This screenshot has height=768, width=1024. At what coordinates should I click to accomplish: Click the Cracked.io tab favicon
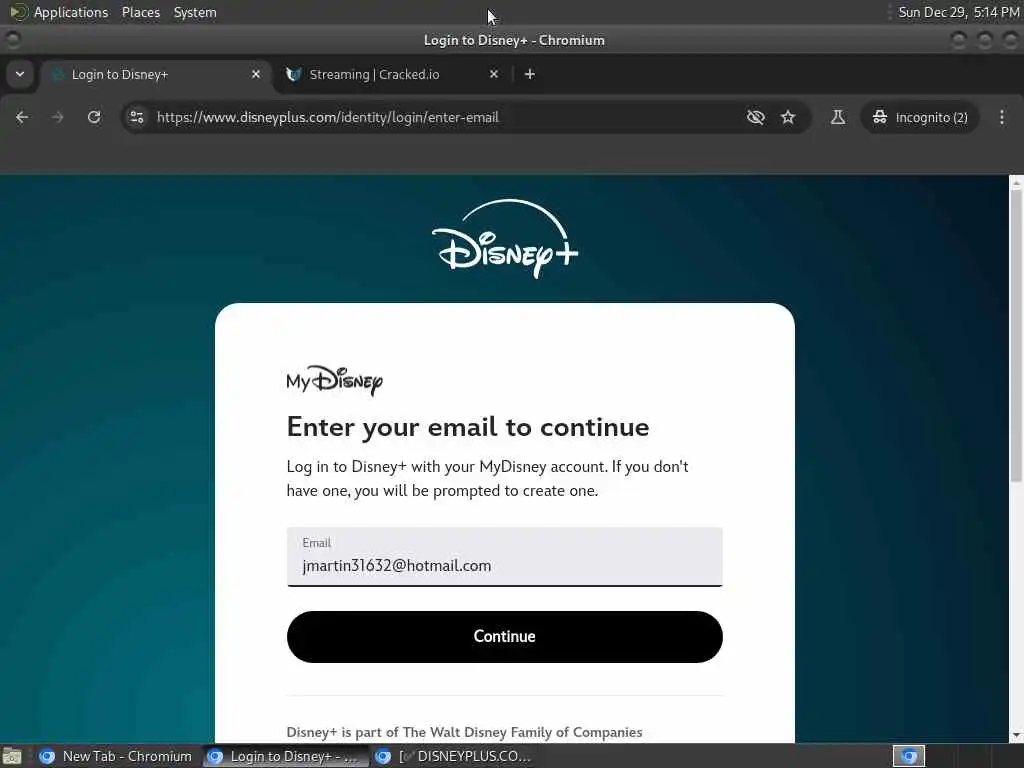(294, 74)
